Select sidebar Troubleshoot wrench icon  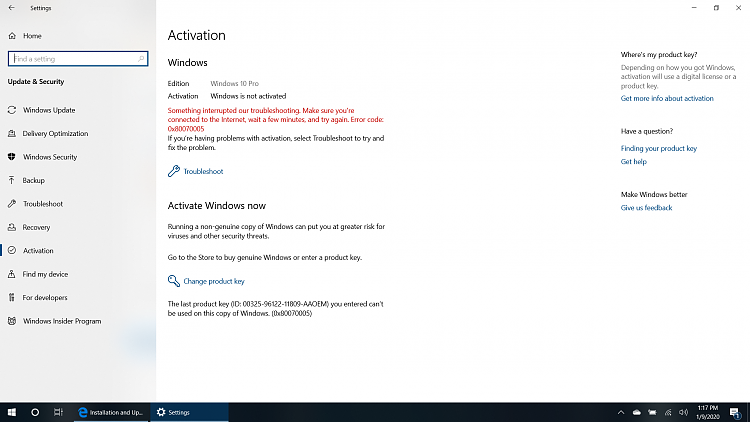[12, 204]
